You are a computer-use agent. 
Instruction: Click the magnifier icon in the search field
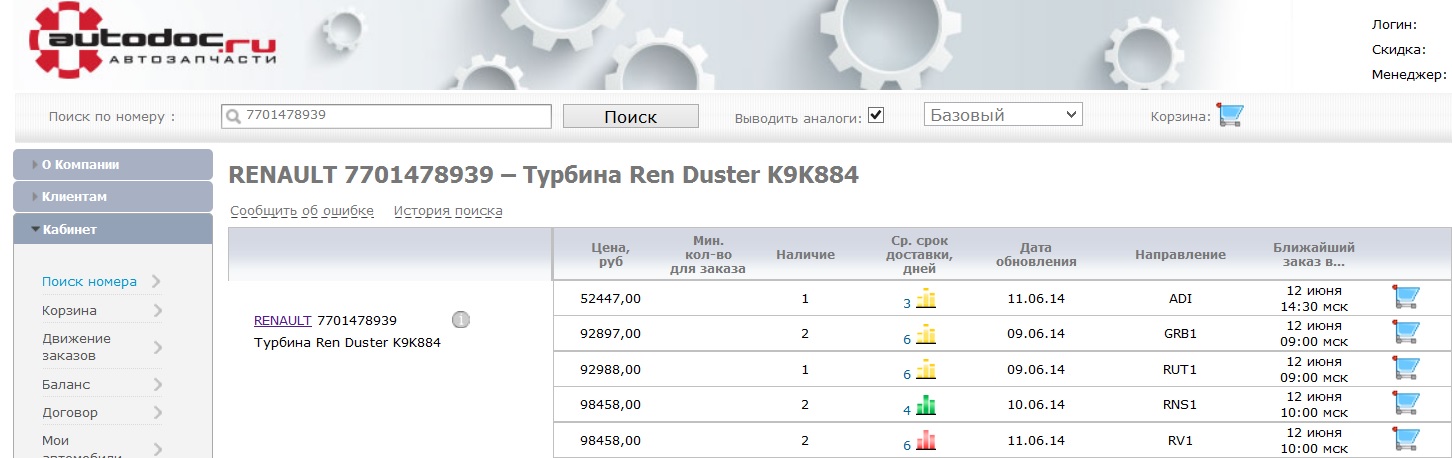[233, 116]
